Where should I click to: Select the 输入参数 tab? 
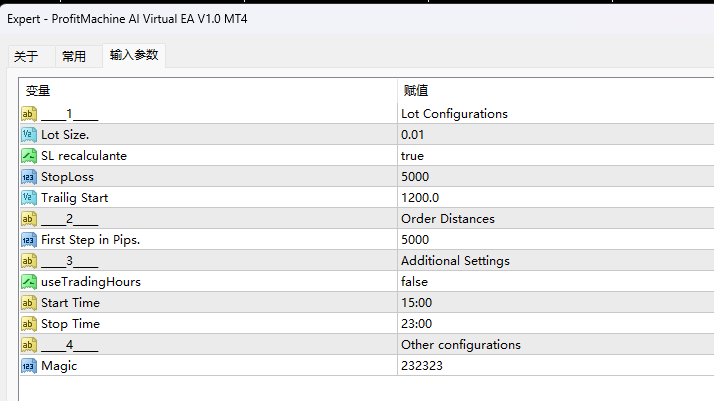(134, 56)
